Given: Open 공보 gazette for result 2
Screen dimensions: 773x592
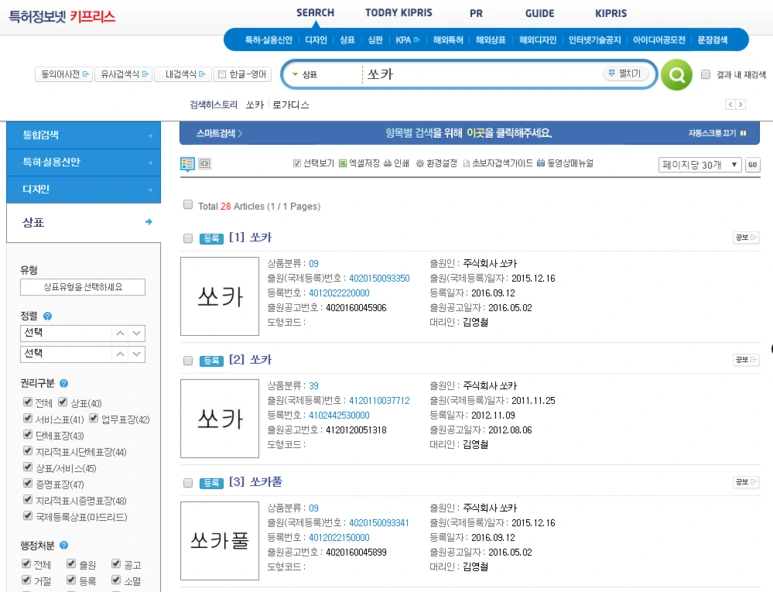Looking at the screenshot, I should coord(745,360).
